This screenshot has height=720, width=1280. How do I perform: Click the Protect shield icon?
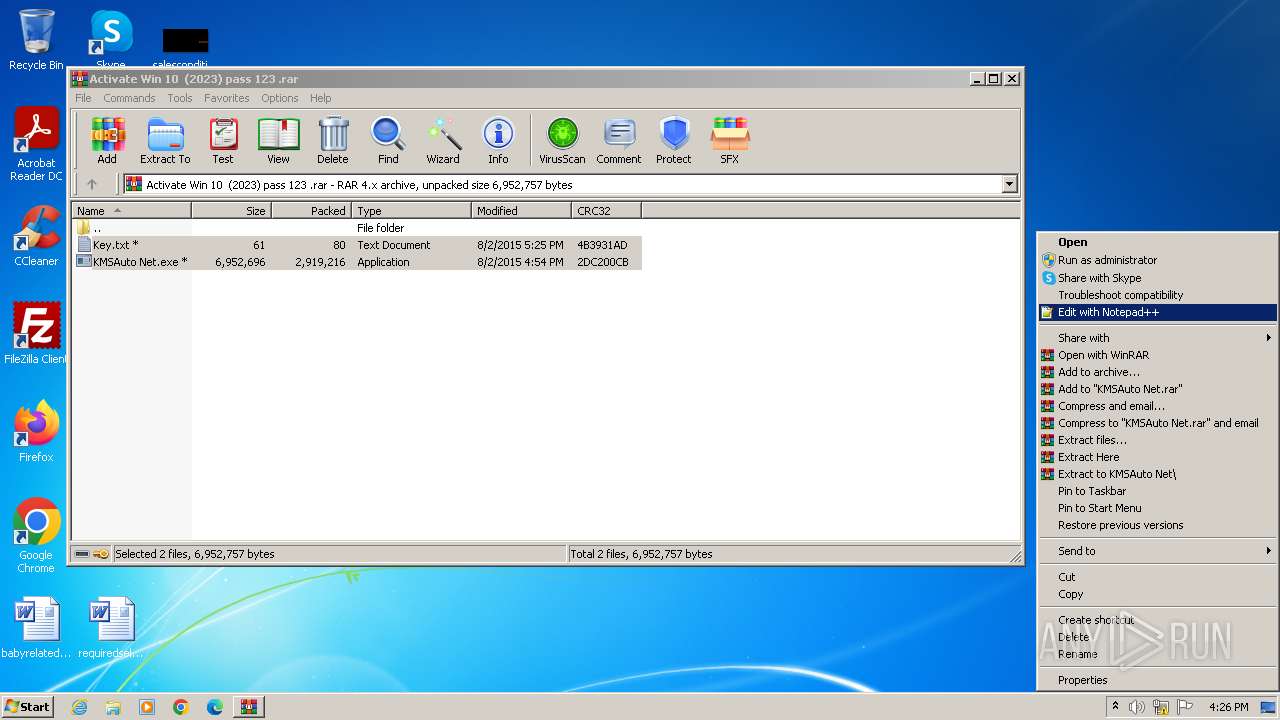pos(674,141)
